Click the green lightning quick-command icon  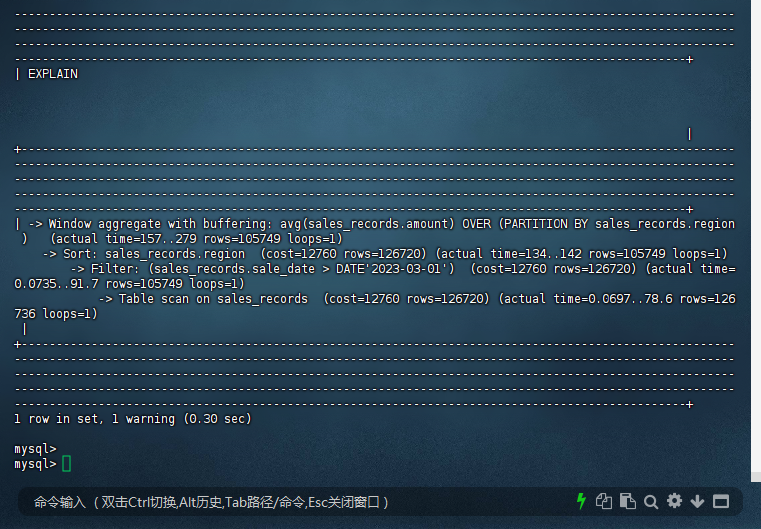pyautogui.click(x=581, y=501)
